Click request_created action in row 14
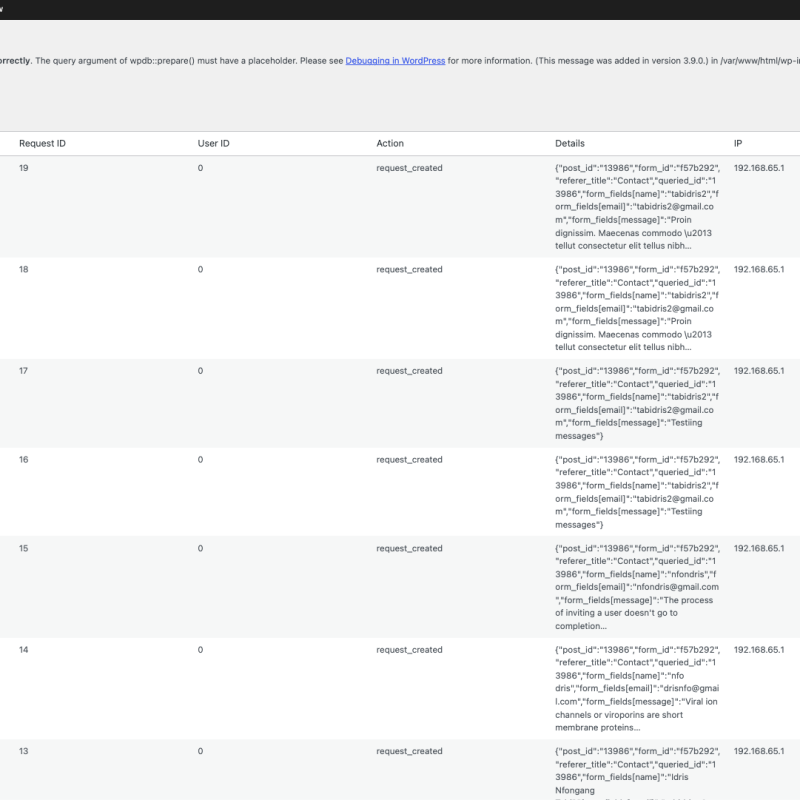This screenshot has width=800, height=800. [409, 650]
